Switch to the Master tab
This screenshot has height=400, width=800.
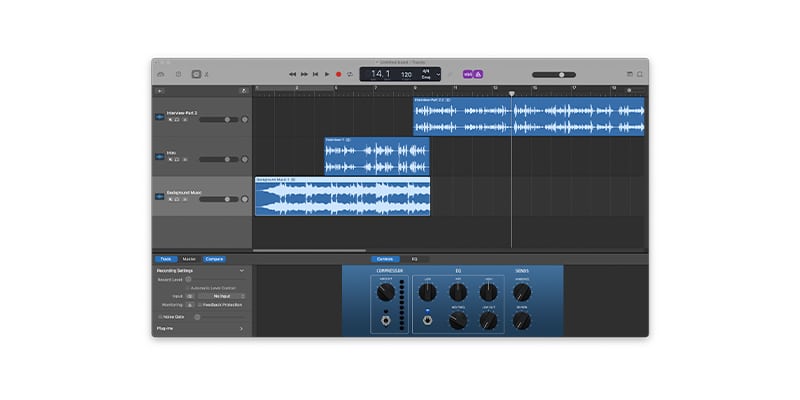click(189, 259)
